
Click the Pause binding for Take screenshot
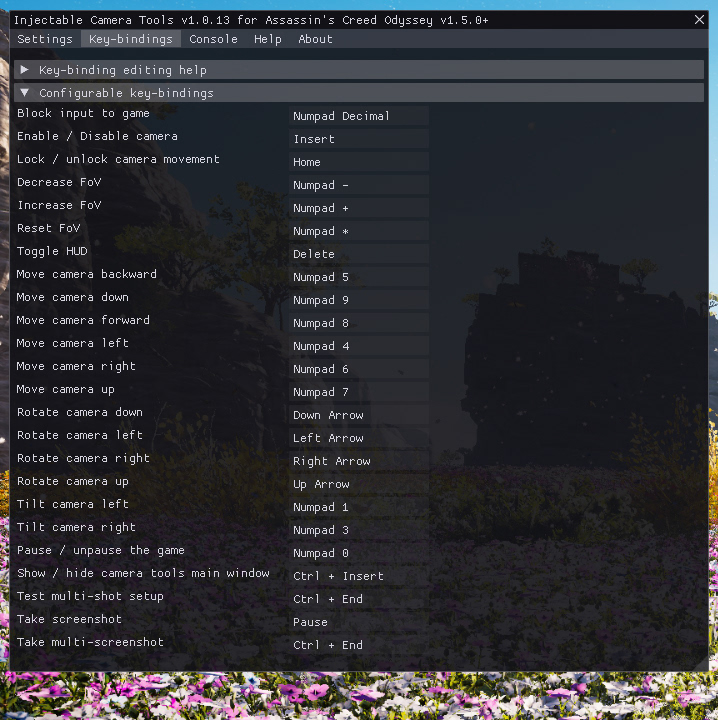pyautogui.click(x=359, y=622)
